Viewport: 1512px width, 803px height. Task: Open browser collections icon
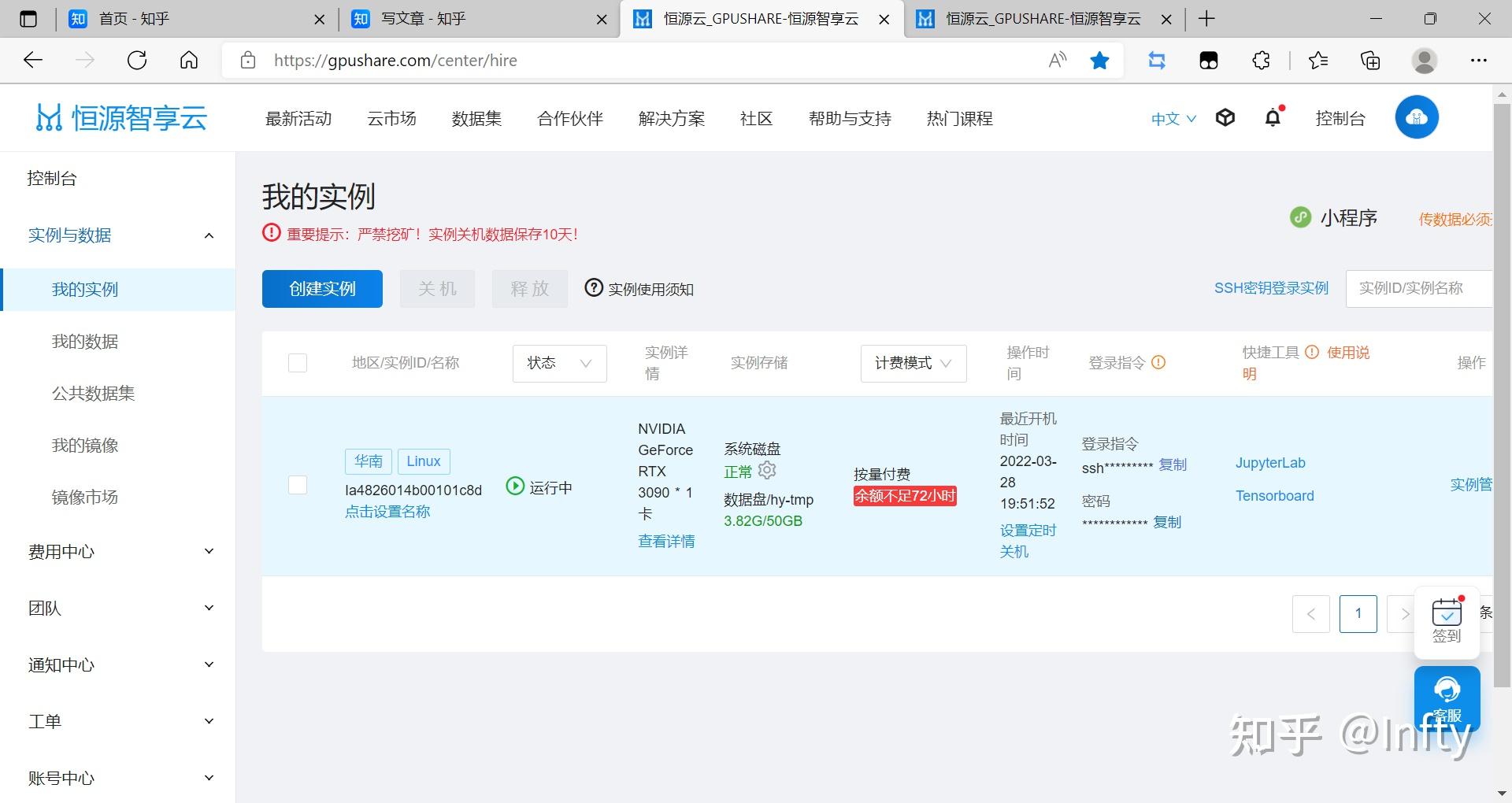[1370, 61]
